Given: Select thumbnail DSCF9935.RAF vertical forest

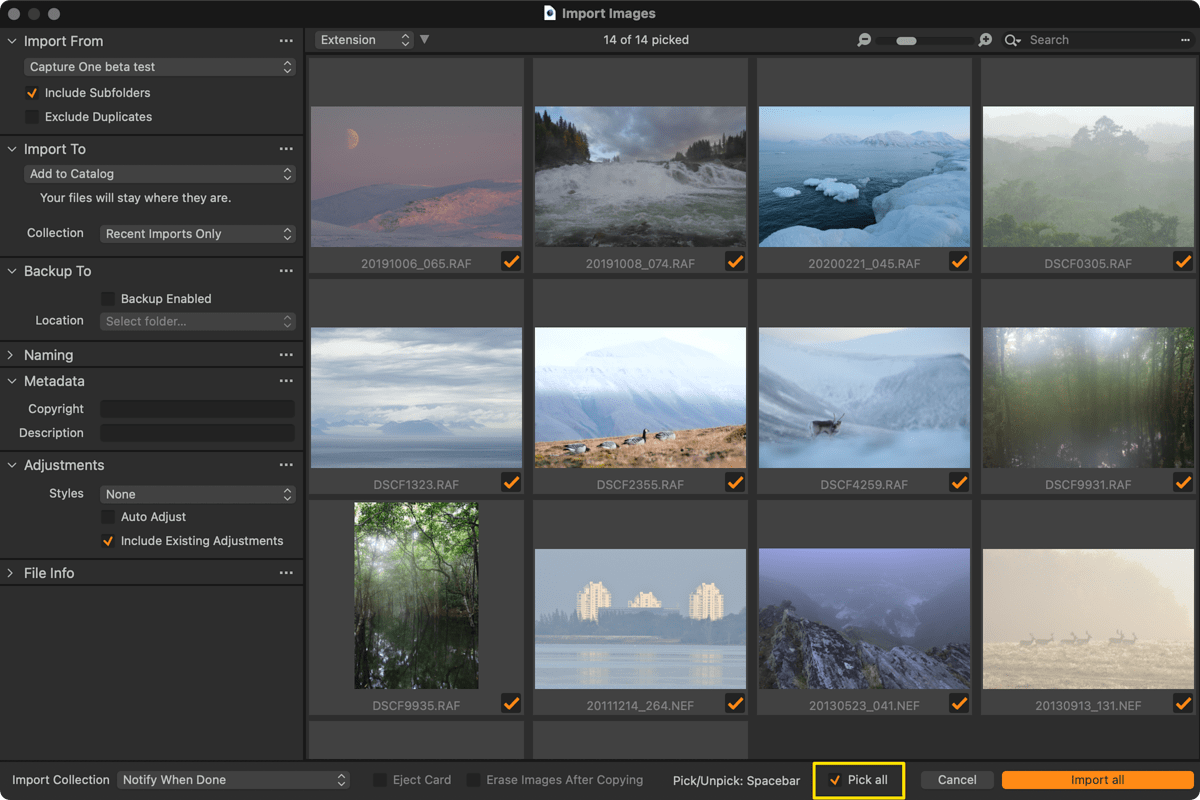Looking at the screenshot, I should pyautogui.click(x=417, y=596).
